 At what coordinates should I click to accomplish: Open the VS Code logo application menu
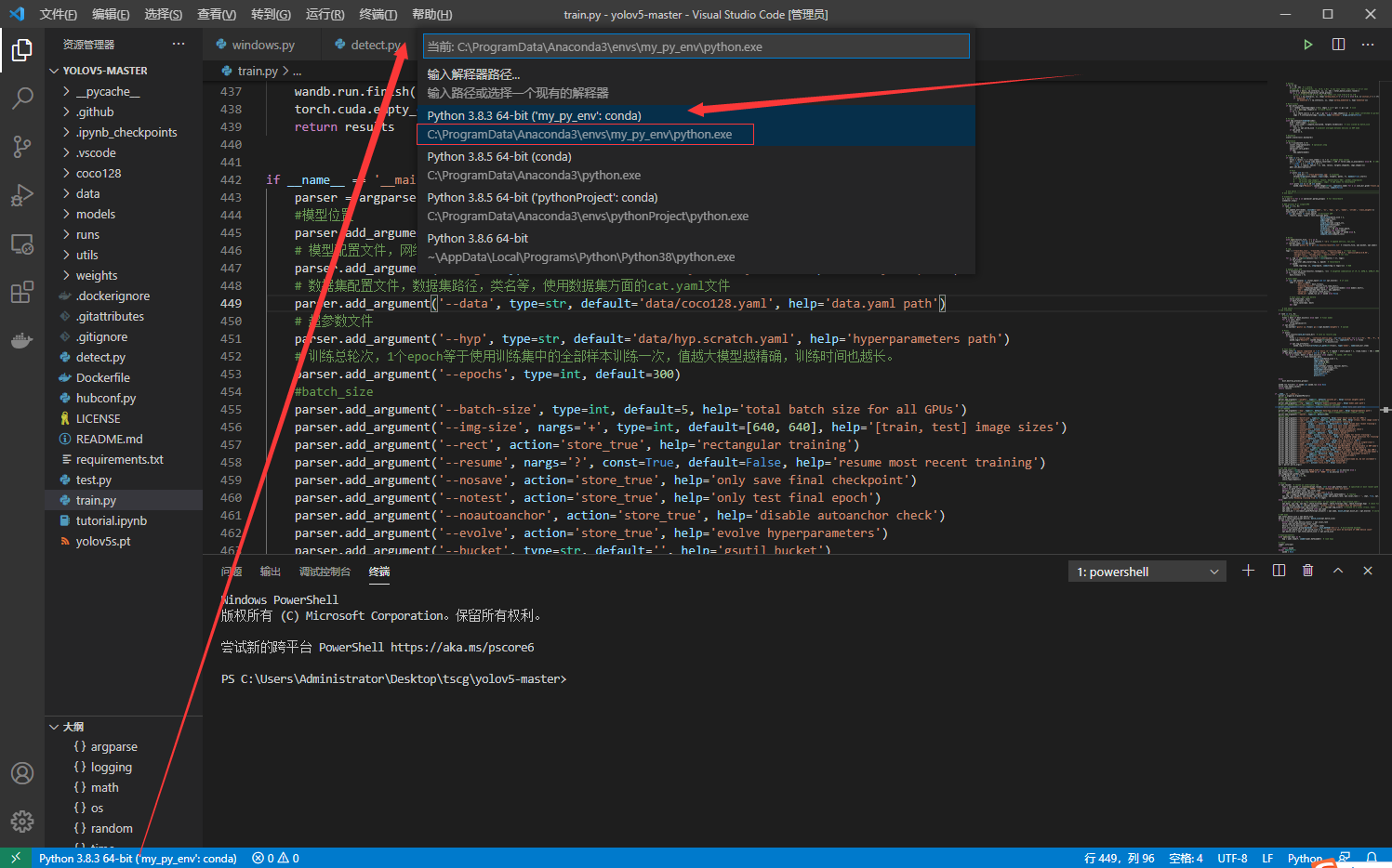16,14
